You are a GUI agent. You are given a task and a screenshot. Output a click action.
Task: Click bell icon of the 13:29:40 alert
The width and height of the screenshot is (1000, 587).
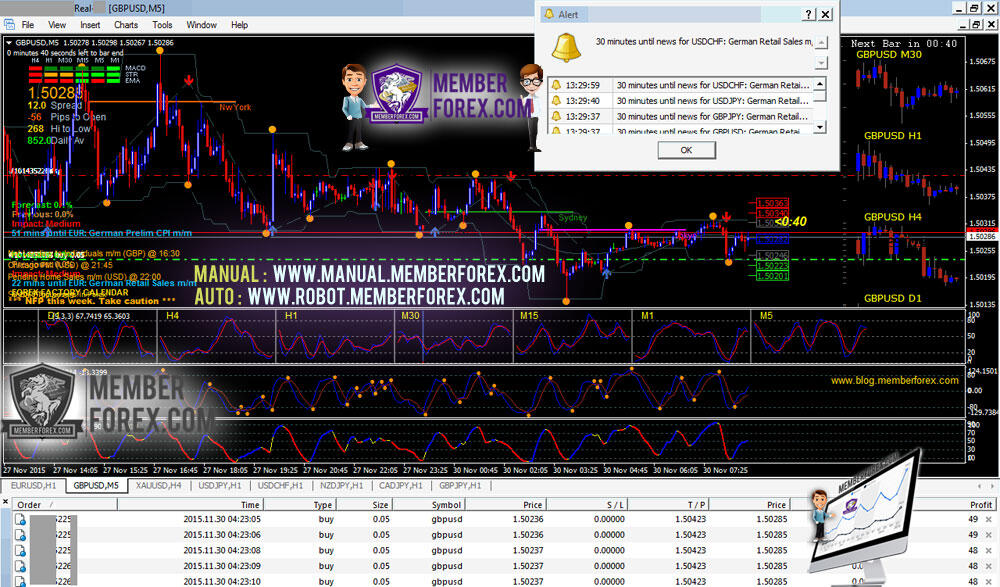pyautogui.click(x=556, y=101)
